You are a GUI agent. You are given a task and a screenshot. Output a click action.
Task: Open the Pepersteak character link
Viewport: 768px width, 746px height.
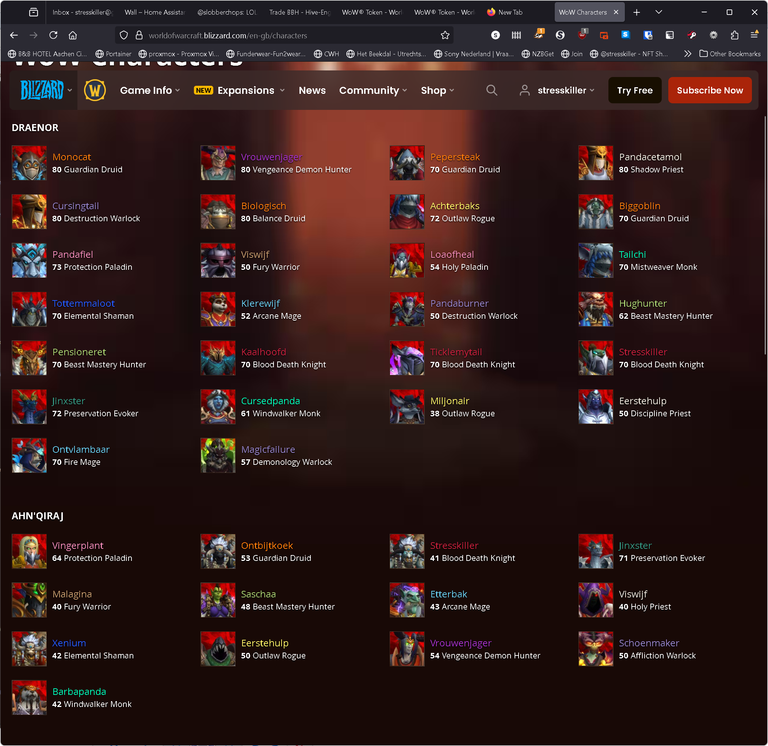pos(455,157)
